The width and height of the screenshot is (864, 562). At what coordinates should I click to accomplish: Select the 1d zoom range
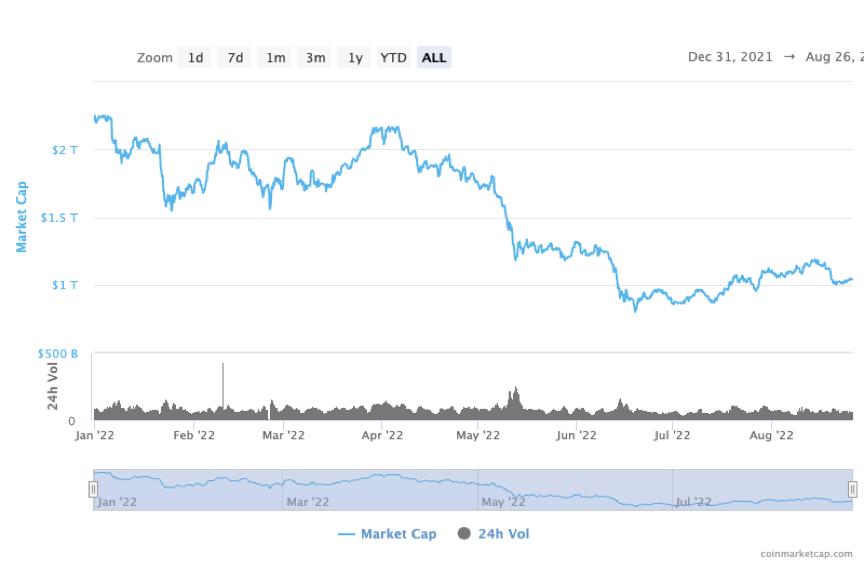195,57
